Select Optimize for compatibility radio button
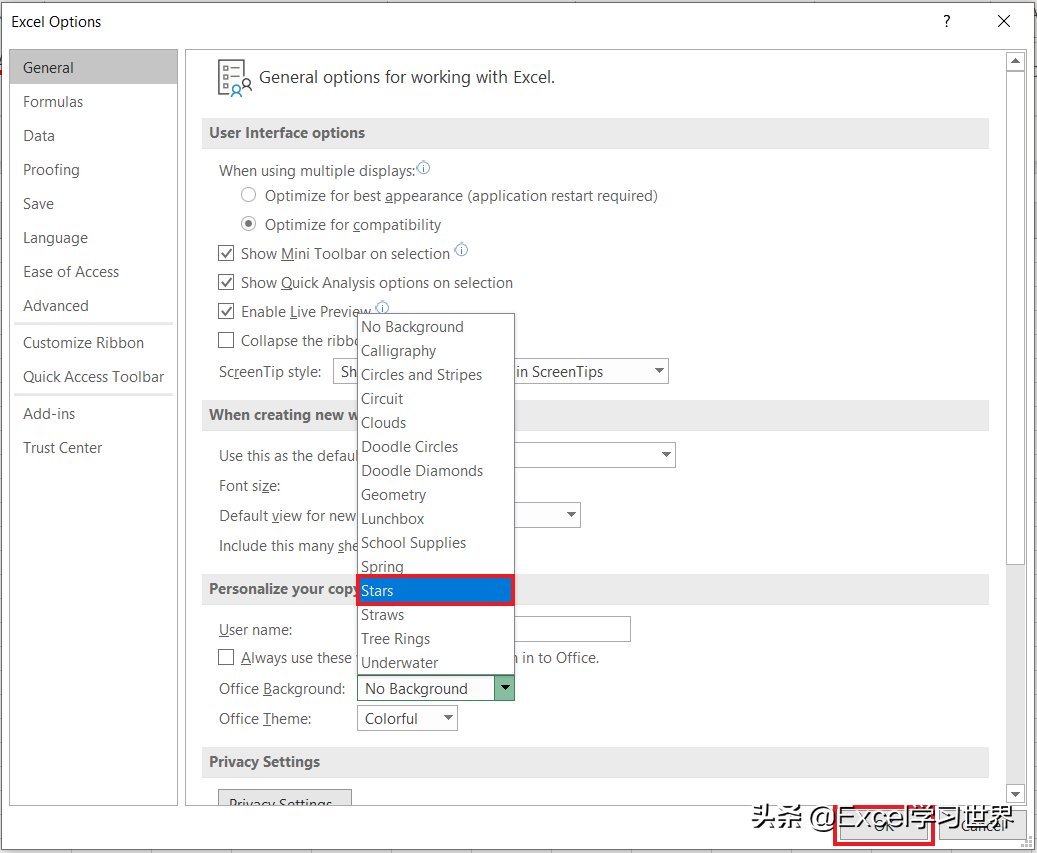 point(249,224)
